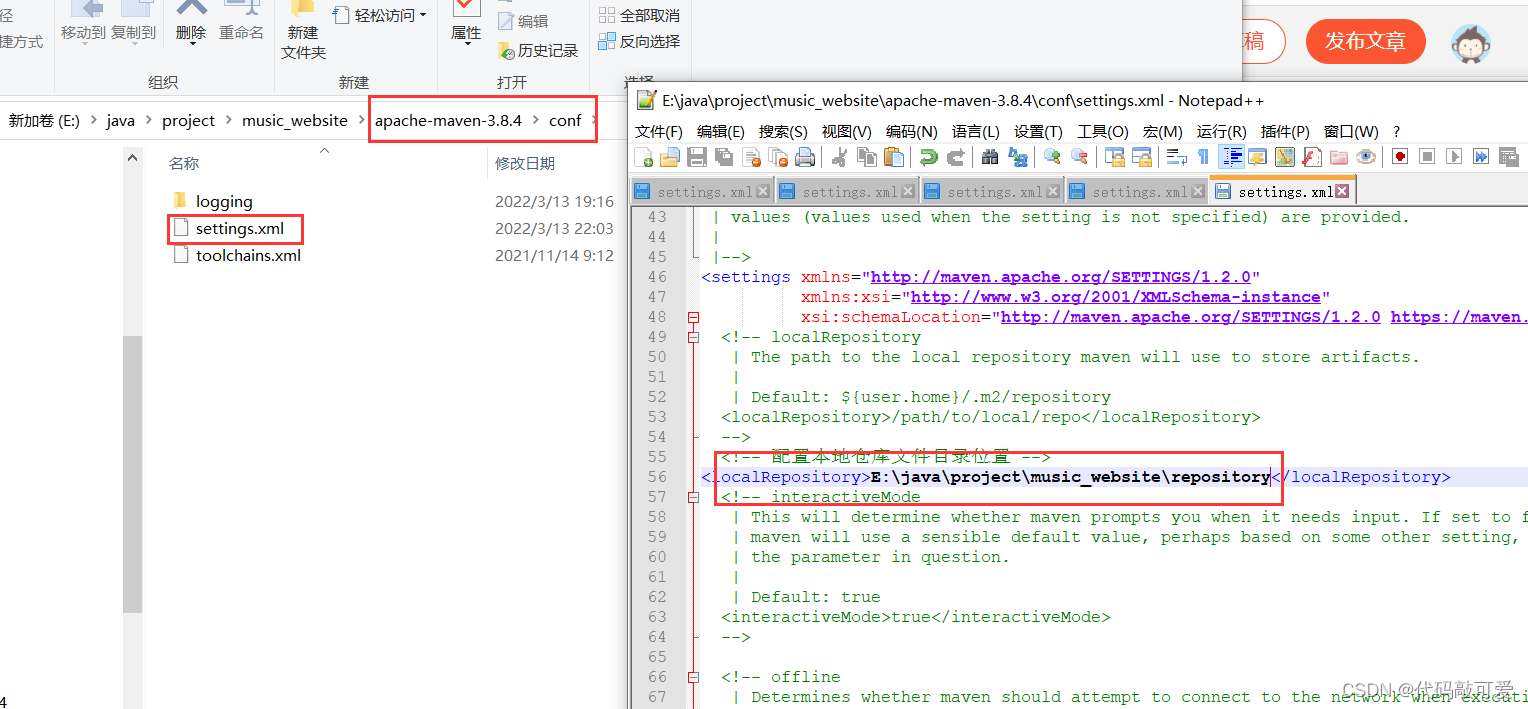Open the CSDN user avatar
This screenshot has width=1528, height=709.
tap(1471, 42)
